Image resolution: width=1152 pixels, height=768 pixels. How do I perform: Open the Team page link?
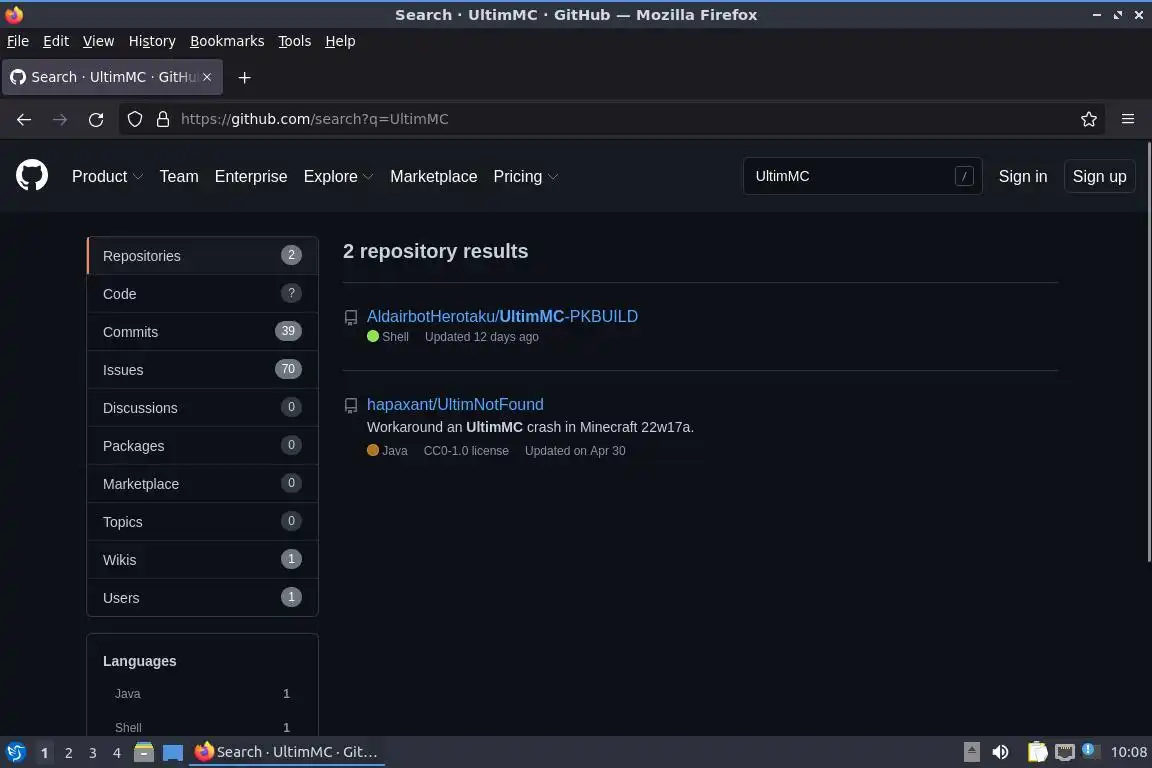tap(179, 176)
